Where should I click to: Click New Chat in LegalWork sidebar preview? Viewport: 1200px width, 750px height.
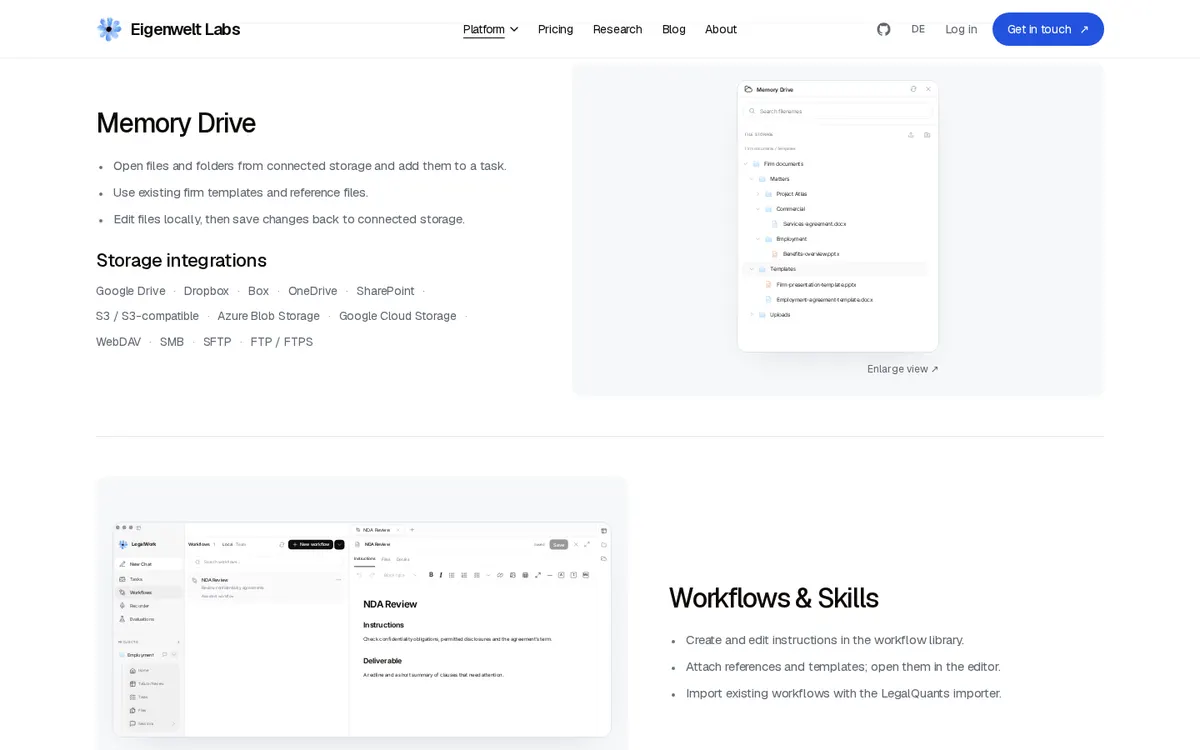(x=149, y=564)
